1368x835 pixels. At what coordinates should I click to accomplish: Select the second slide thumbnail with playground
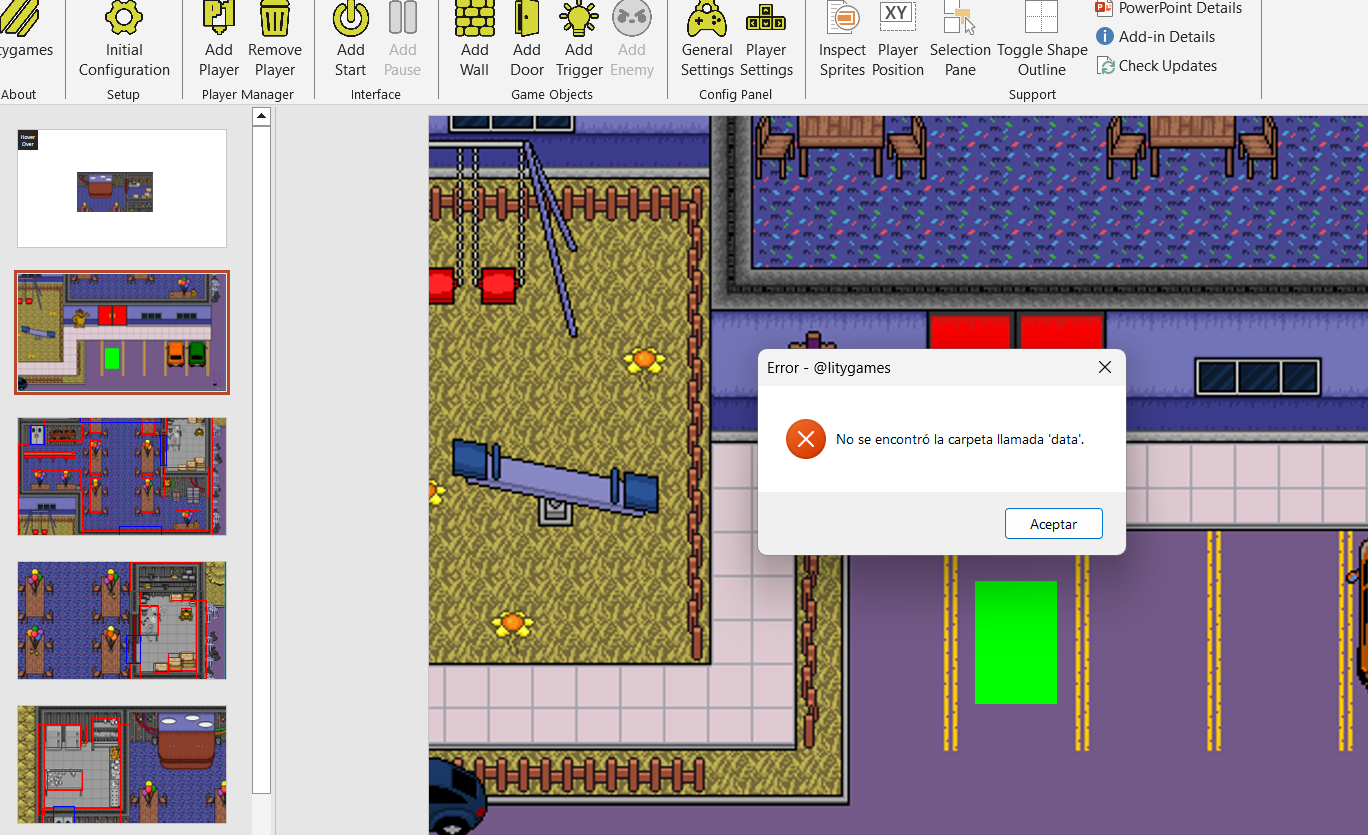pos(122,332)
